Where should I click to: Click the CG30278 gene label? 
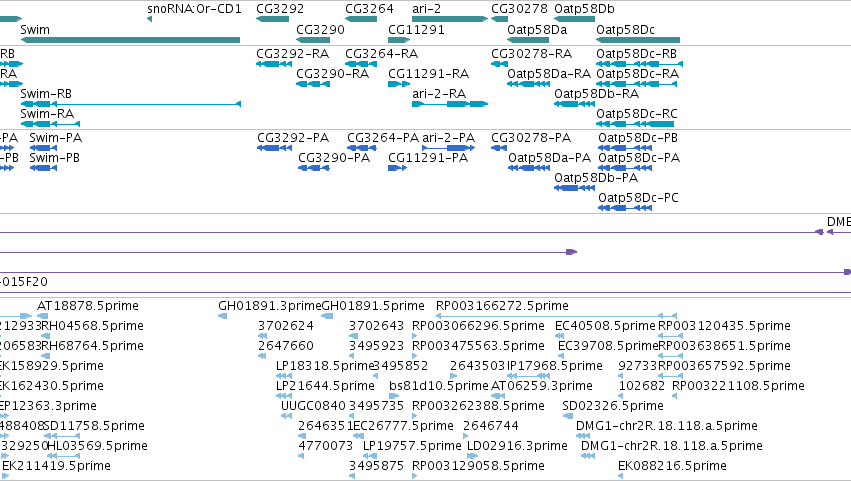point(519,9)
